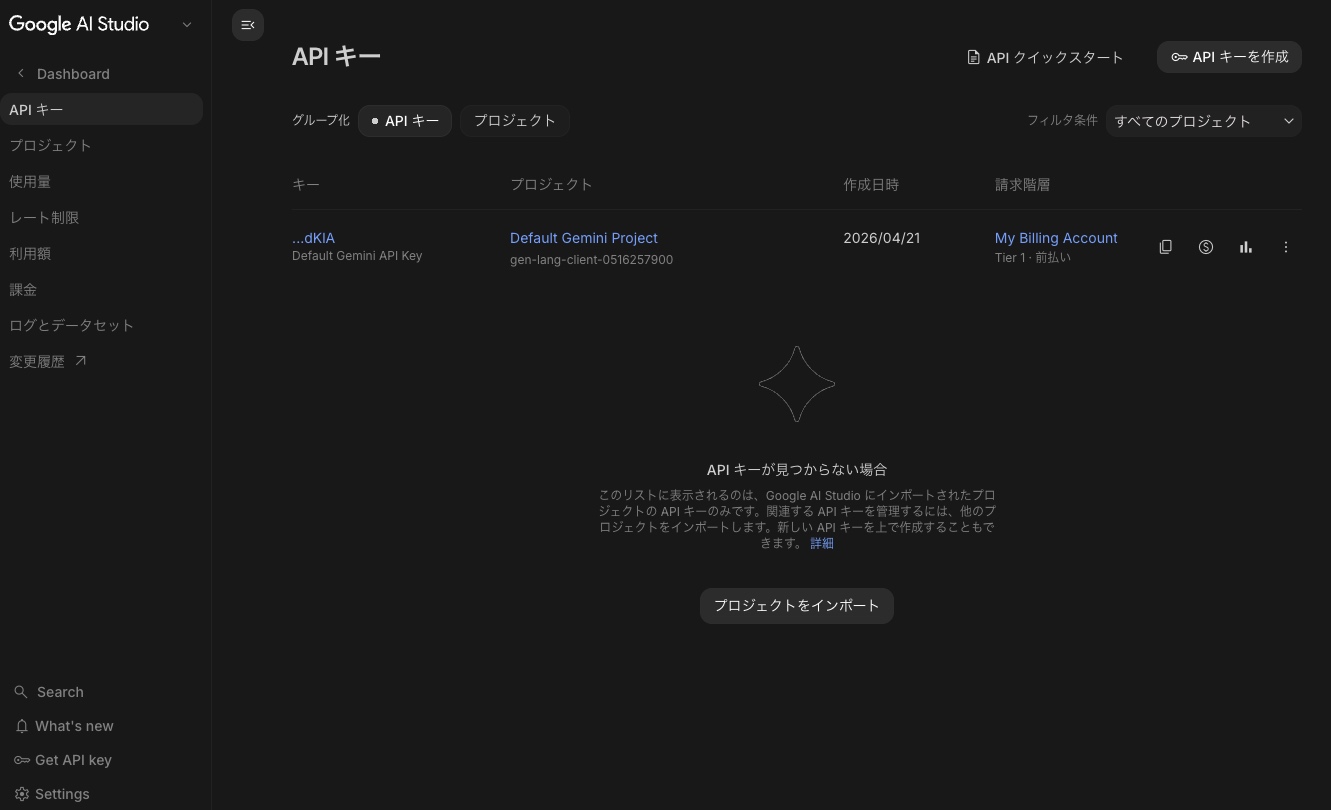The image size is (1331, 810).
Task: Click the 2026/04/21 creation date
Action: pyautogui.click(x=881, y=238)
